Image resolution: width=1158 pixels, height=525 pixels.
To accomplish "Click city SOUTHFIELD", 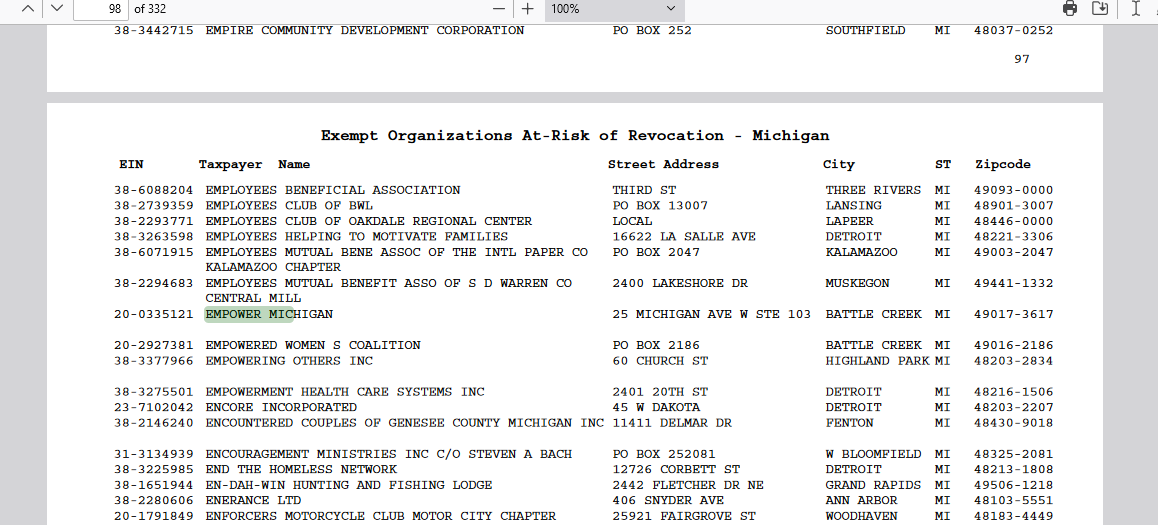I will 866,31.
